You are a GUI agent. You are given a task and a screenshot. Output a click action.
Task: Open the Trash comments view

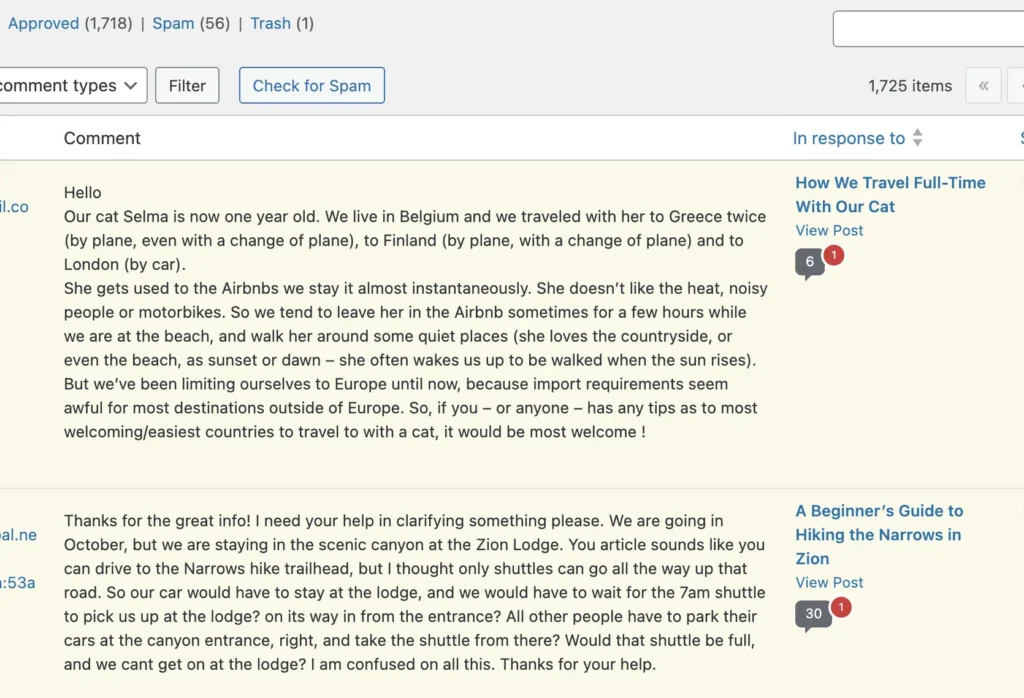[270, 24]
